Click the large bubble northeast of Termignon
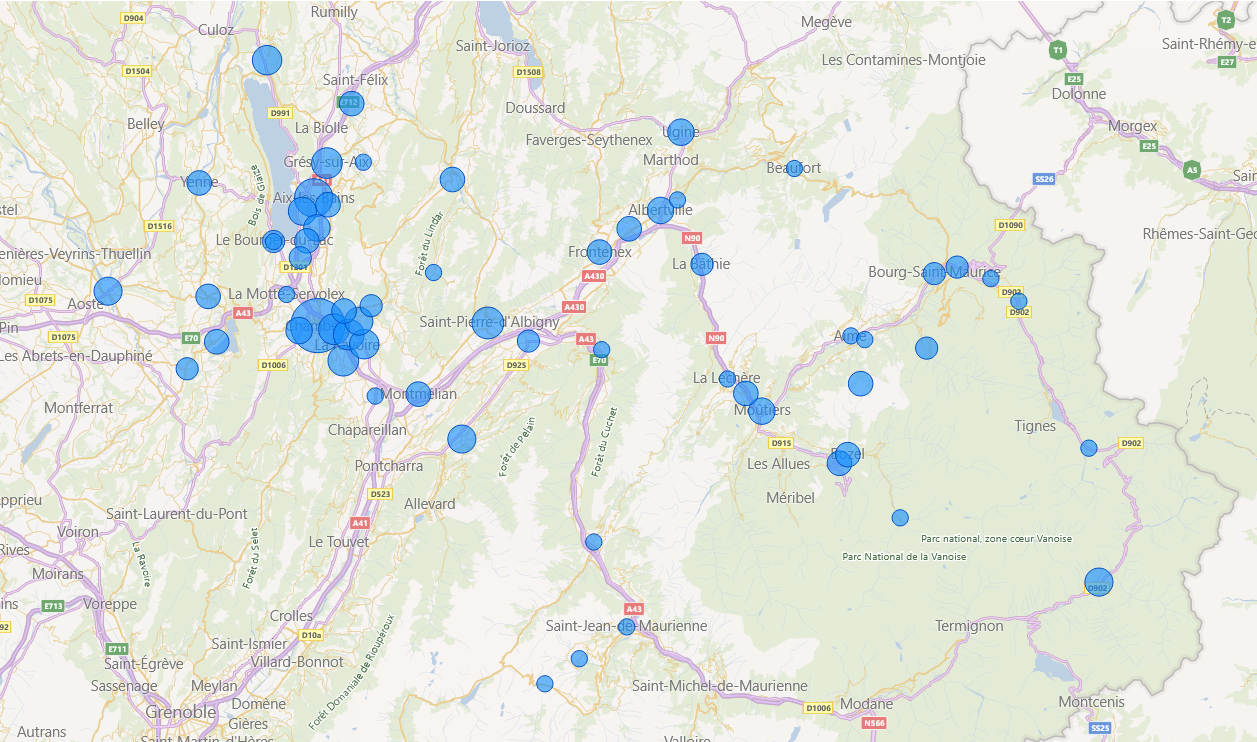Screen dimensions: 1257x742 (1099, 582)
